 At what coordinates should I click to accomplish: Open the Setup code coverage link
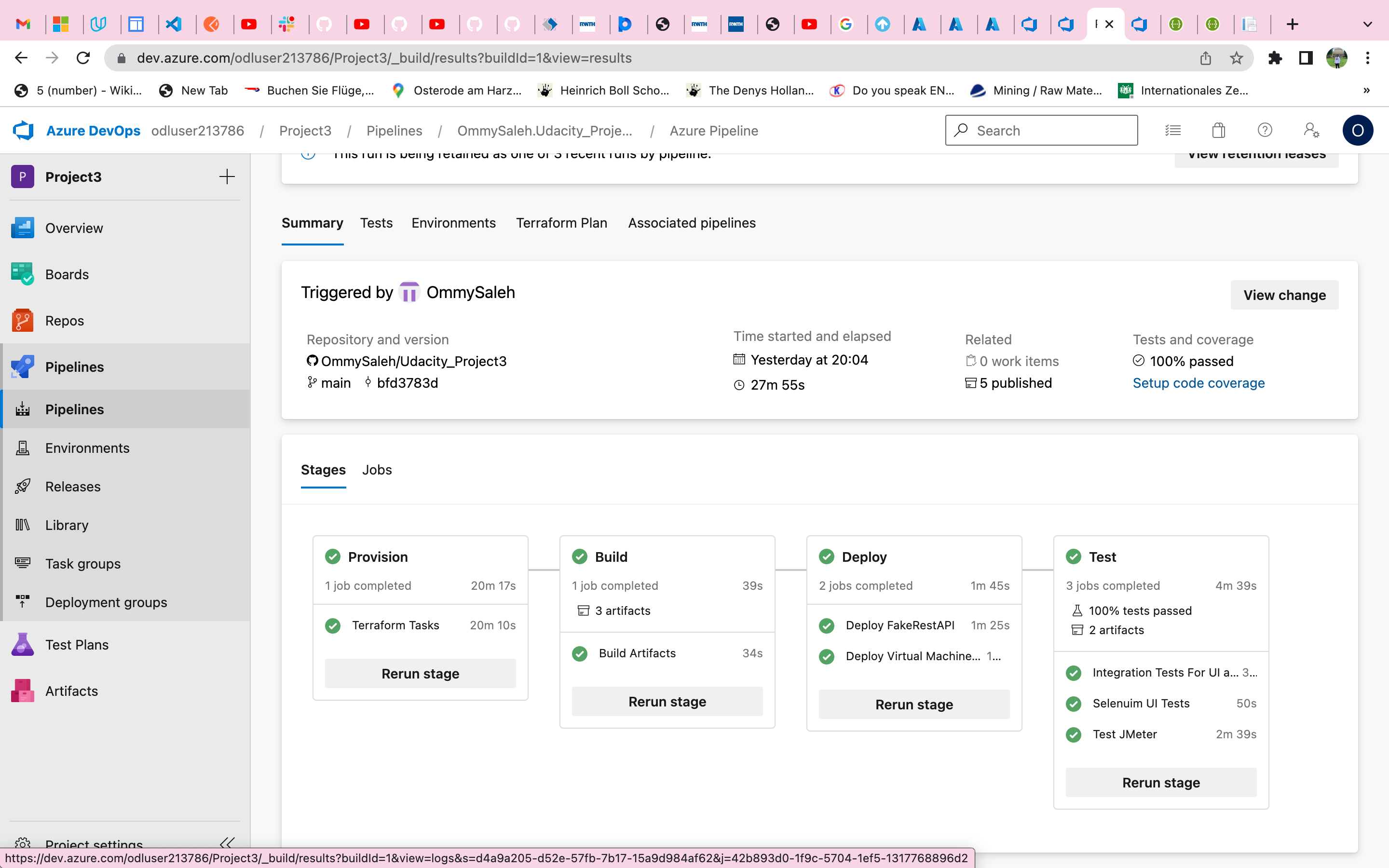click(x=1198, y=383)
